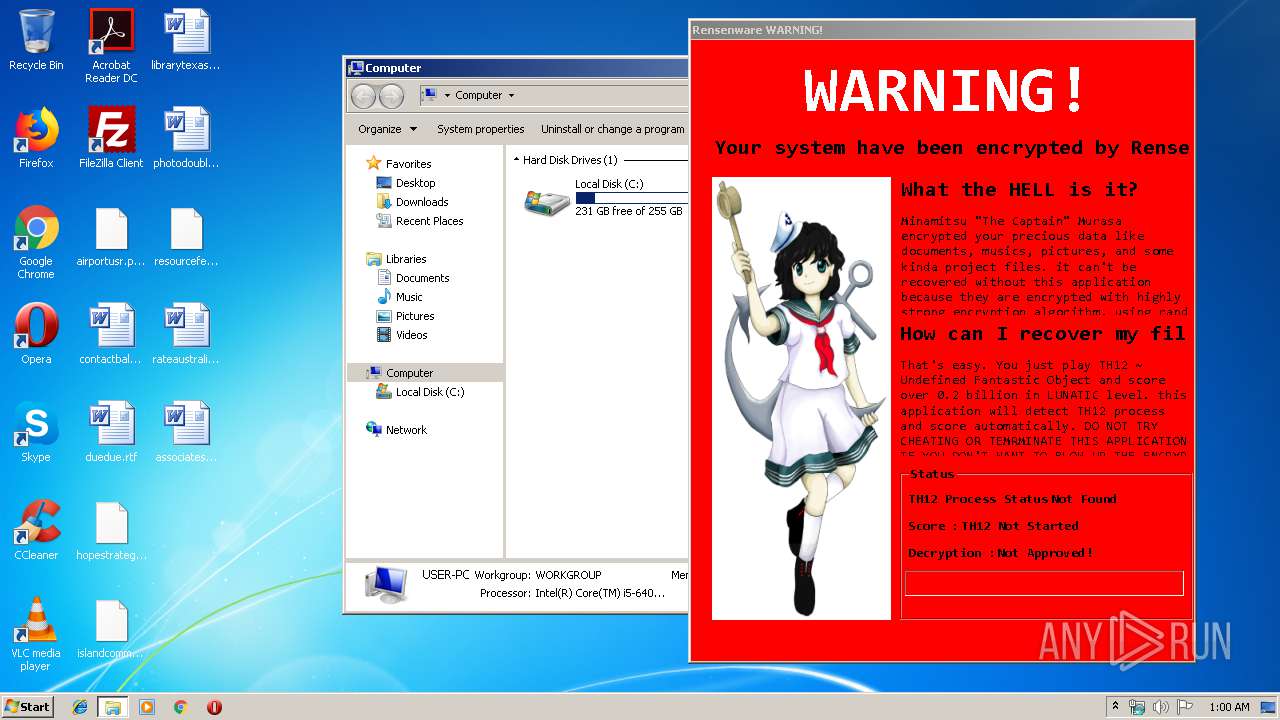Open the duedue.rtf document
Viewport: 1280px width, 720px height.
(x=111, y=432)
